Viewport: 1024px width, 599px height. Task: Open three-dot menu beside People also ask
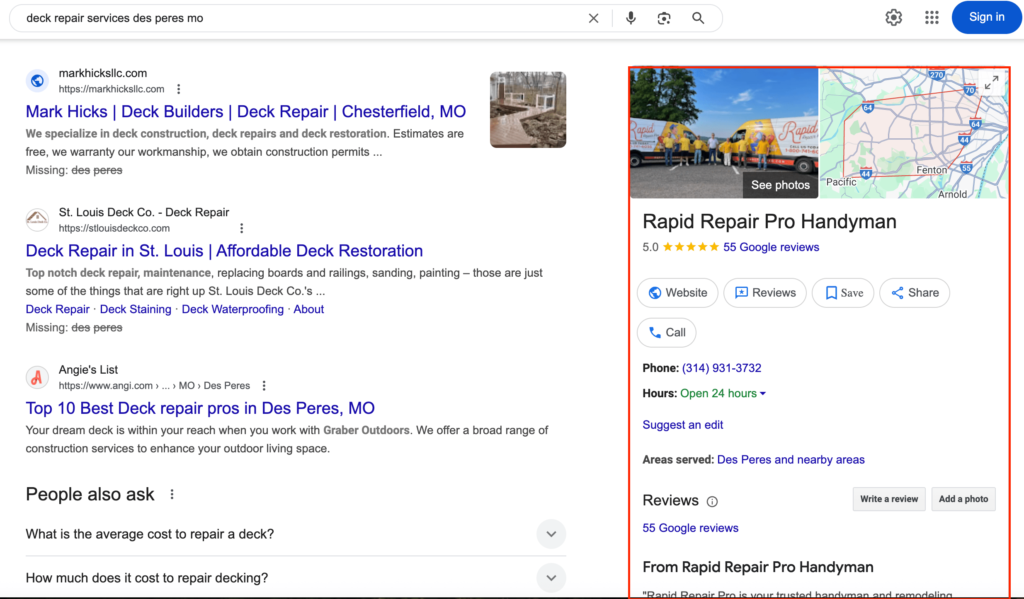click(x=172, y=494)
